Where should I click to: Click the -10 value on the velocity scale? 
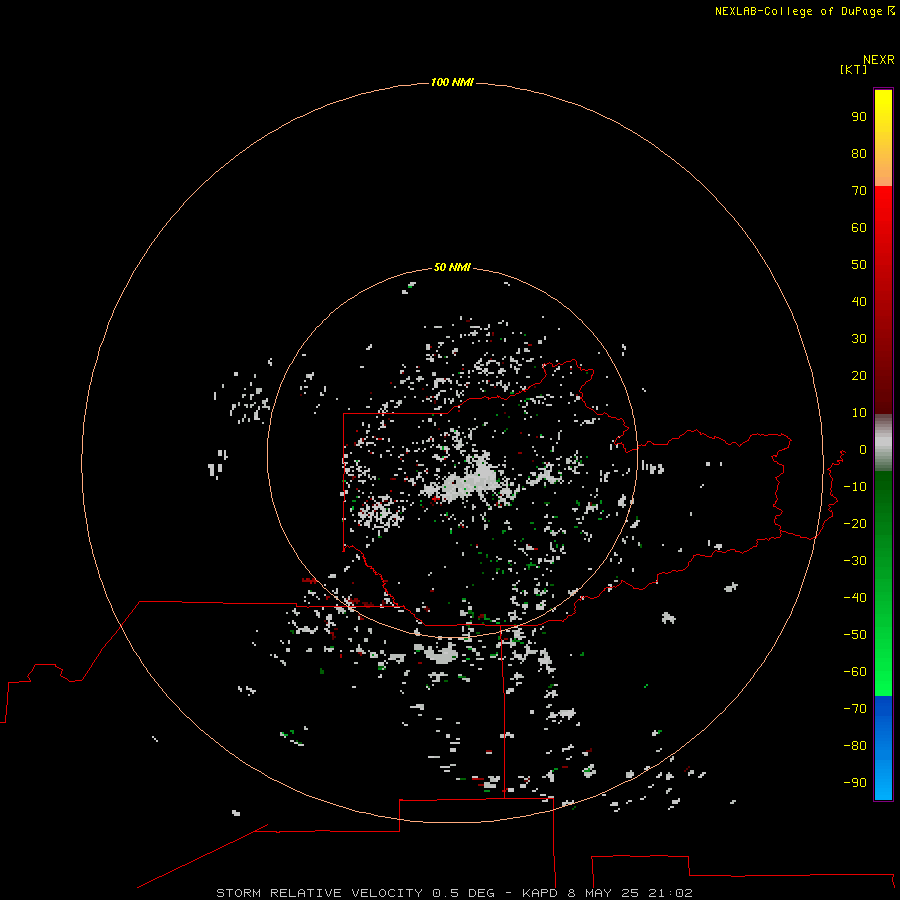point(855,487)
